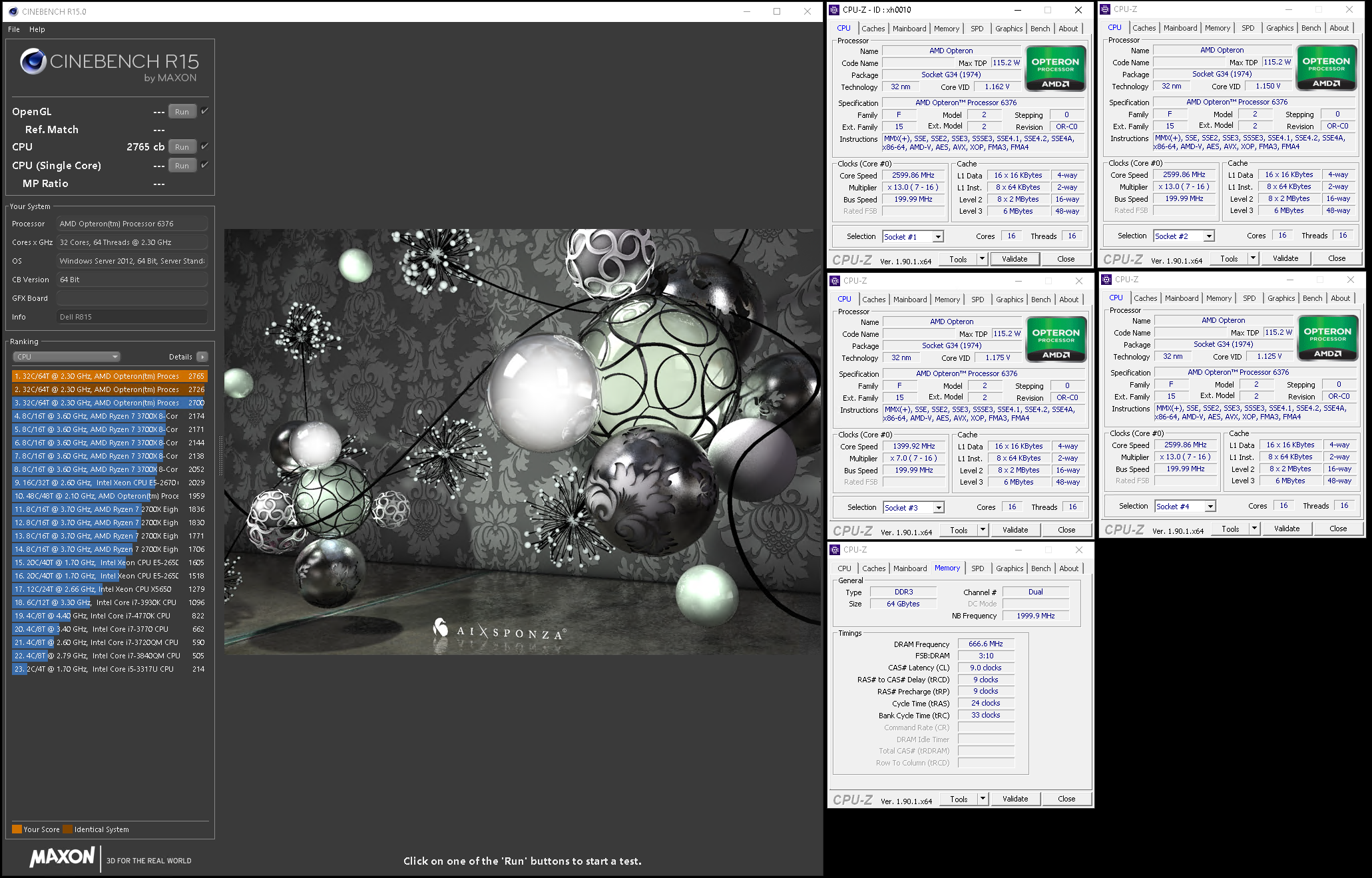Click the orange Your Score legend swatch
Image resolution: width=1372 pixels, height=878 pixels.
click(17, 829)
